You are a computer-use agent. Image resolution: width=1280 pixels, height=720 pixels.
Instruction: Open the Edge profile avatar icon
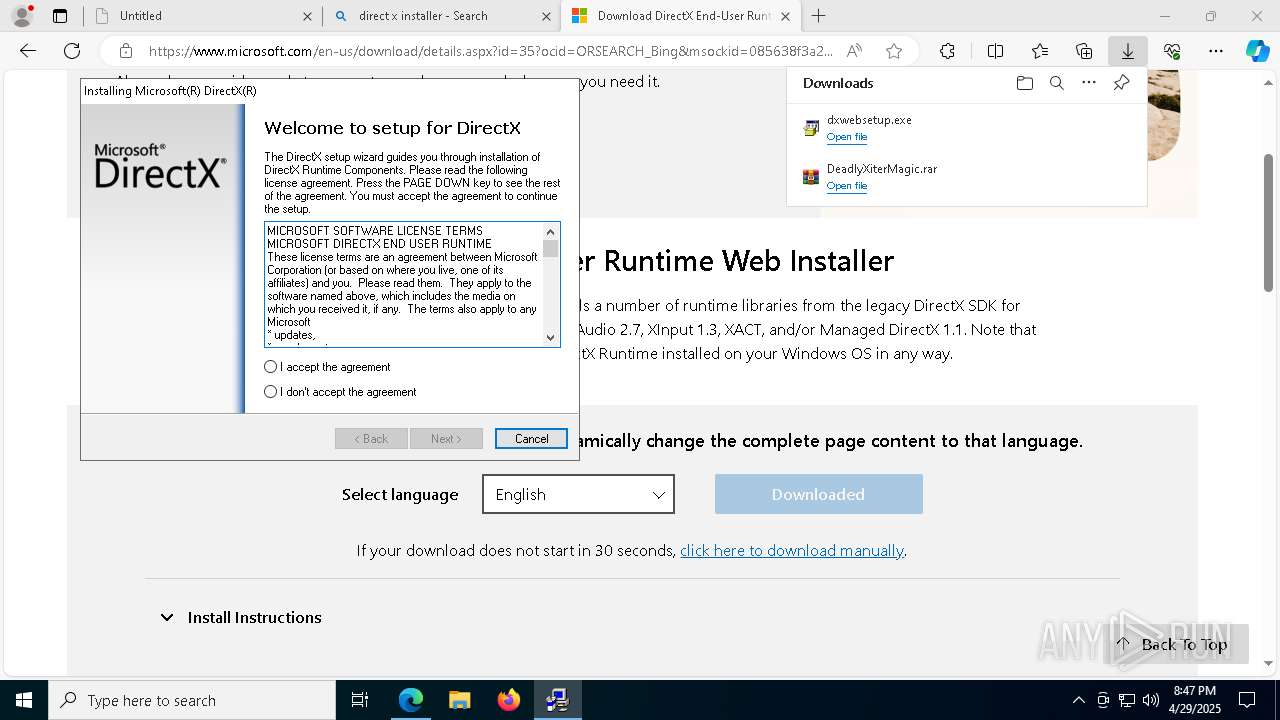pyautogui.click(x=21, y=16)
